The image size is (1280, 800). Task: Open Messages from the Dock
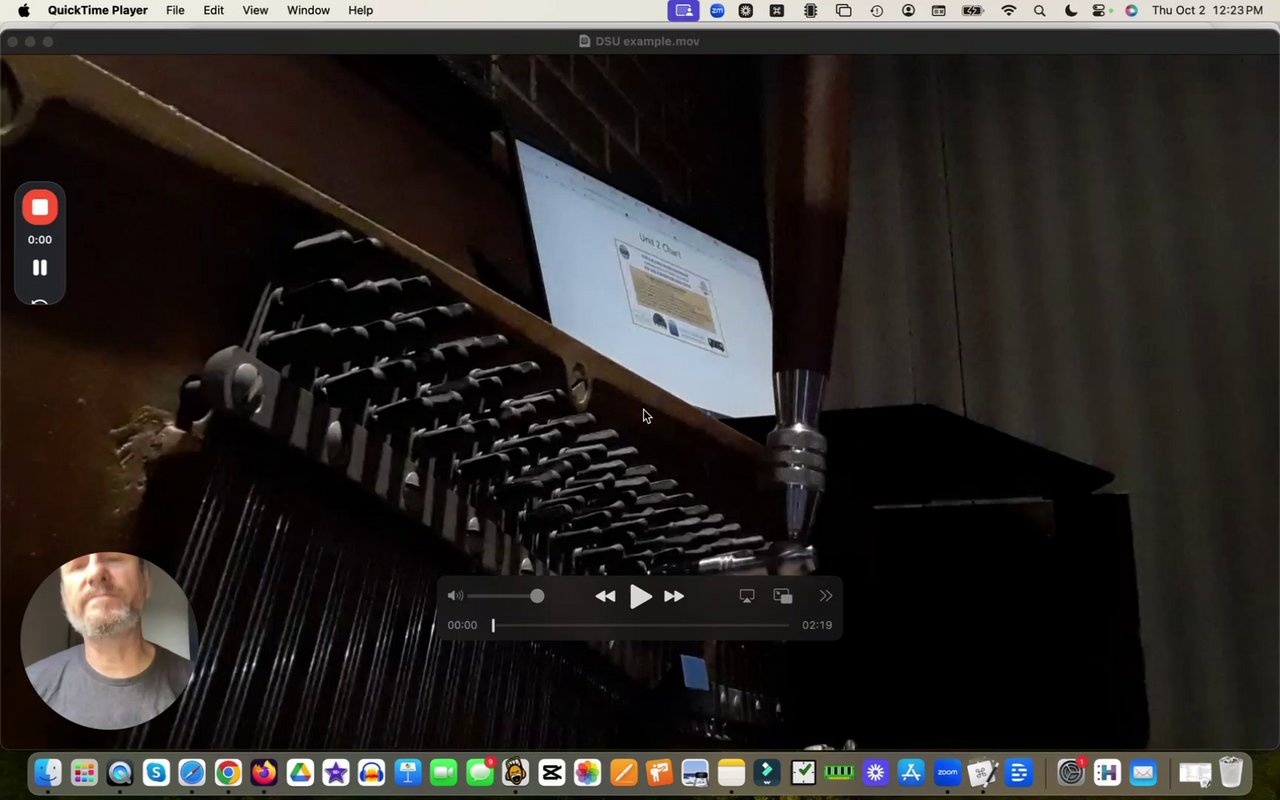(480, 772)
